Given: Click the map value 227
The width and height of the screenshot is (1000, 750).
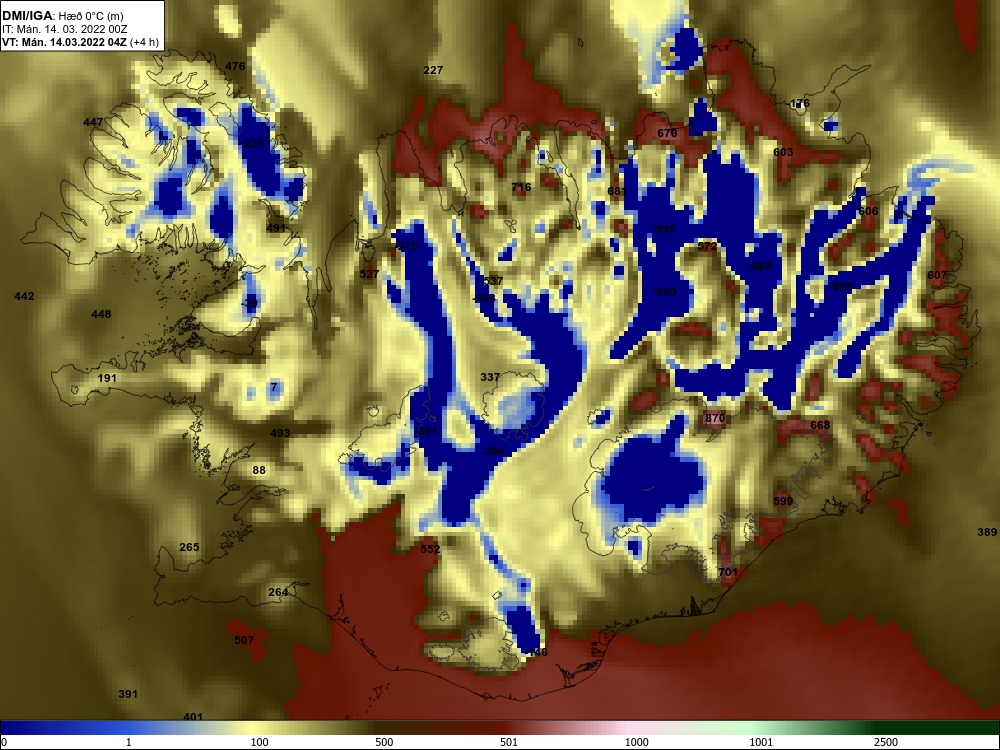Looking at the screenshot, I should click(x=433, y=70).
